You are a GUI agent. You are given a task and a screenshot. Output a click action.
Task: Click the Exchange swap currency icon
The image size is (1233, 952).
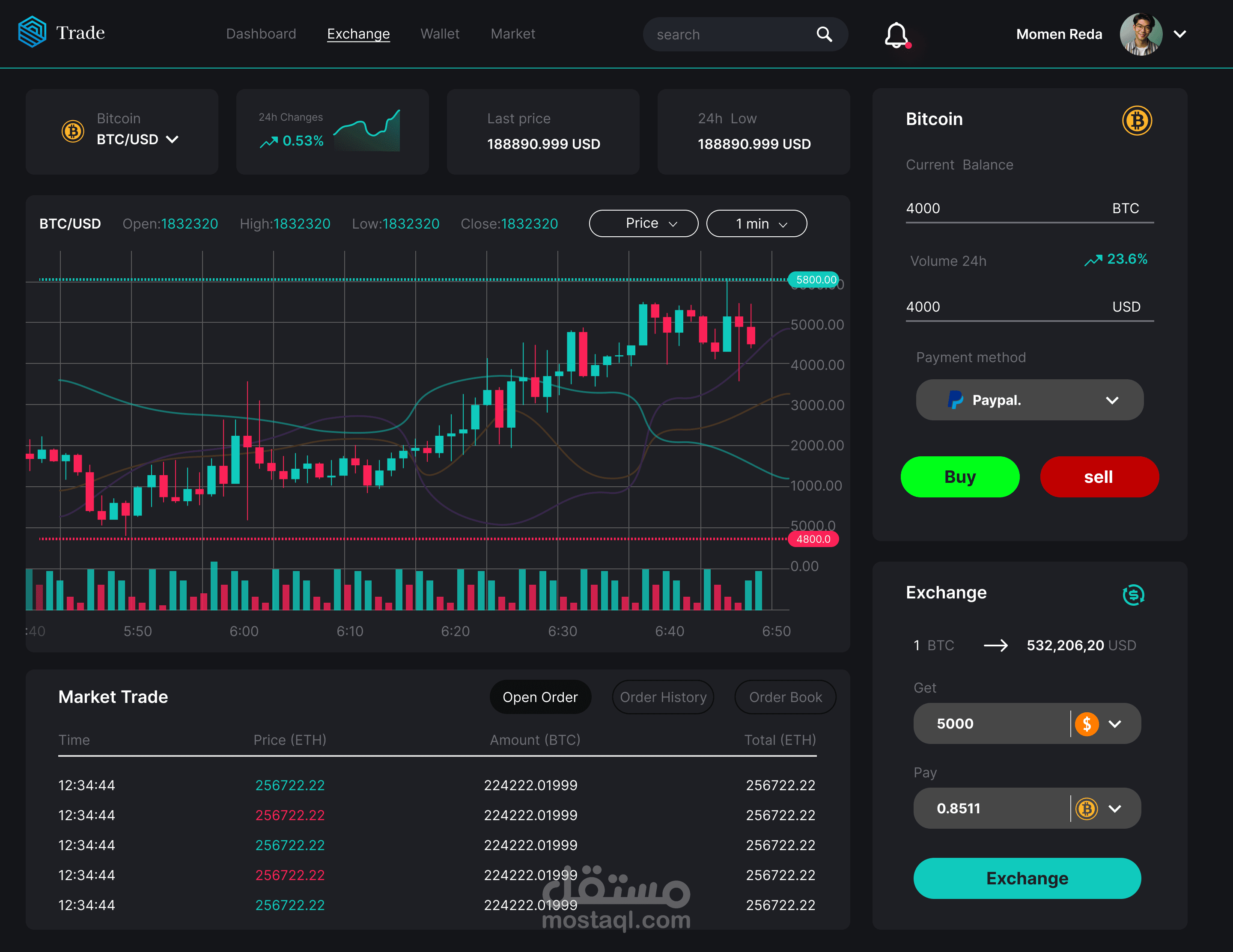point(1133,594)
